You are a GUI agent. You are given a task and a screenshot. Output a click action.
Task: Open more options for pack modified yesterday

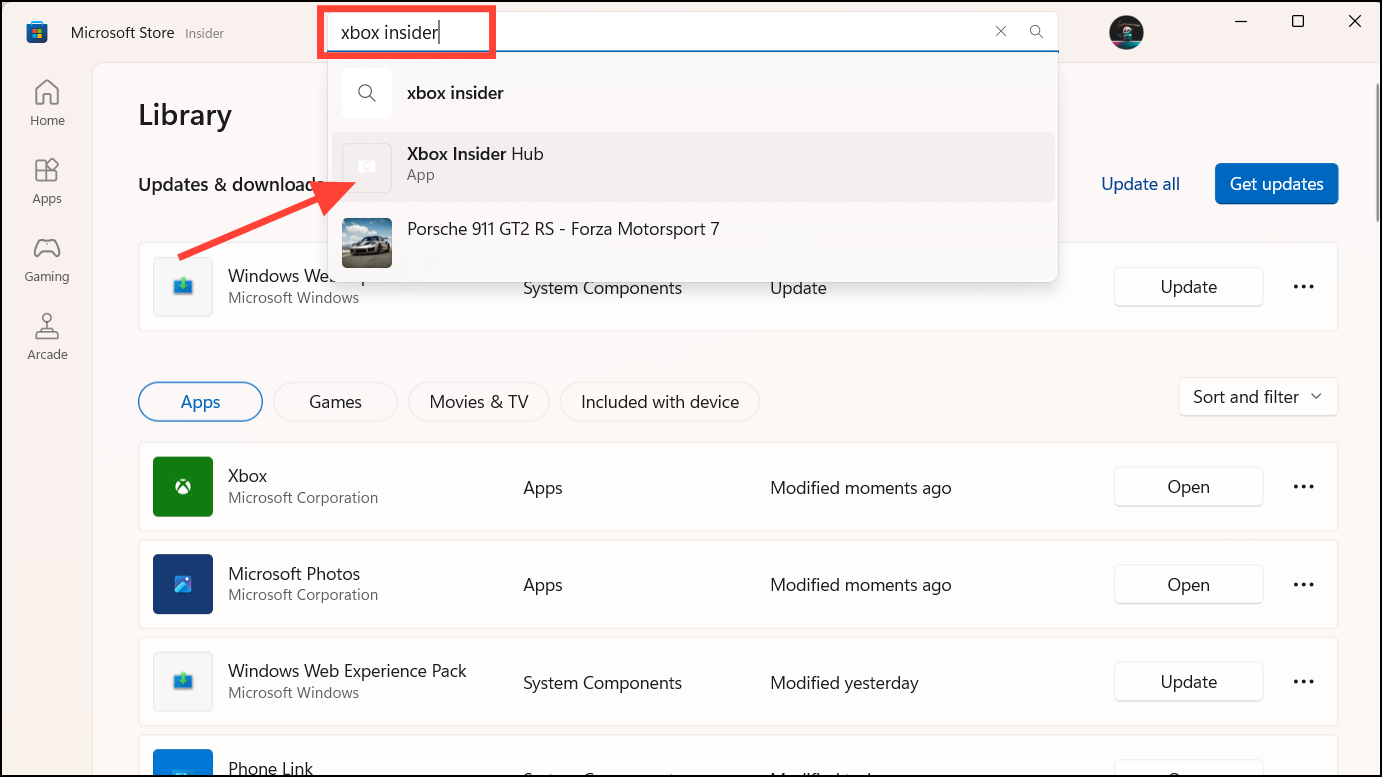click(x=1303, y=682)
